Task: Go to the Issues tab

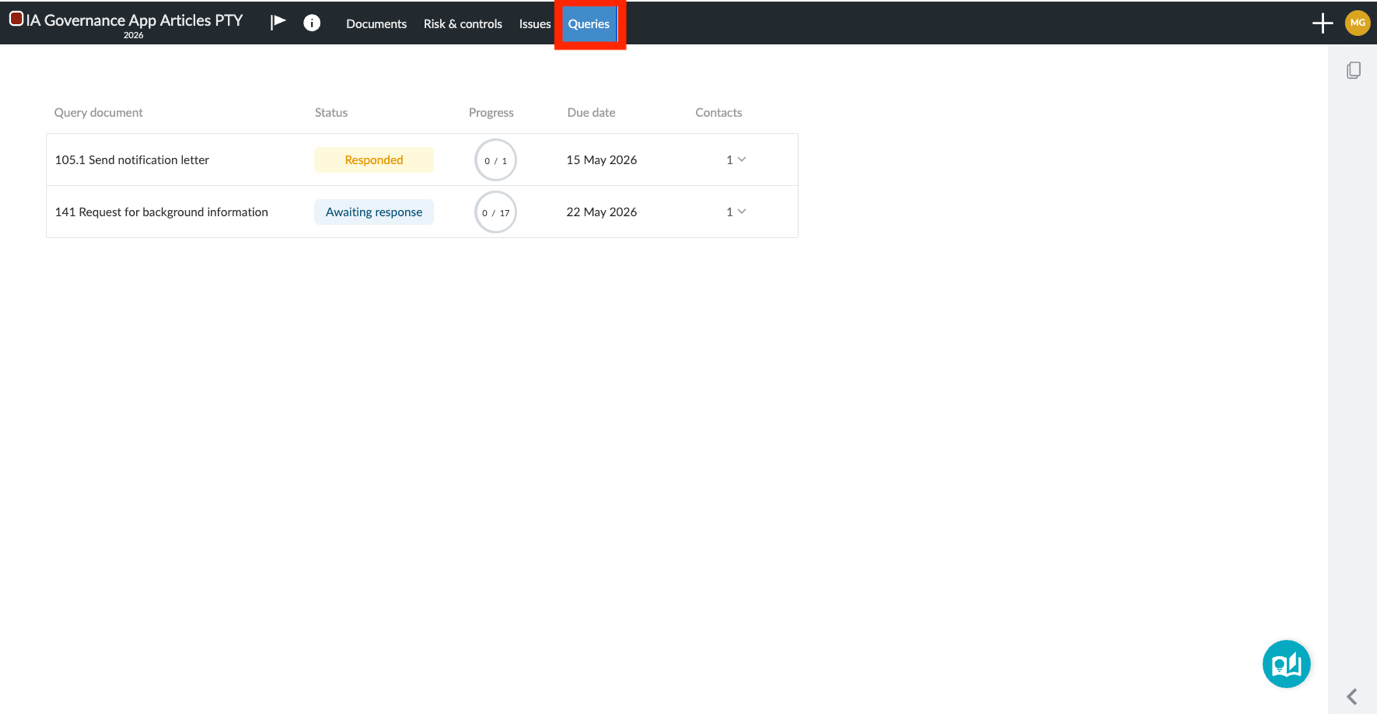Action: coord(535,24)
